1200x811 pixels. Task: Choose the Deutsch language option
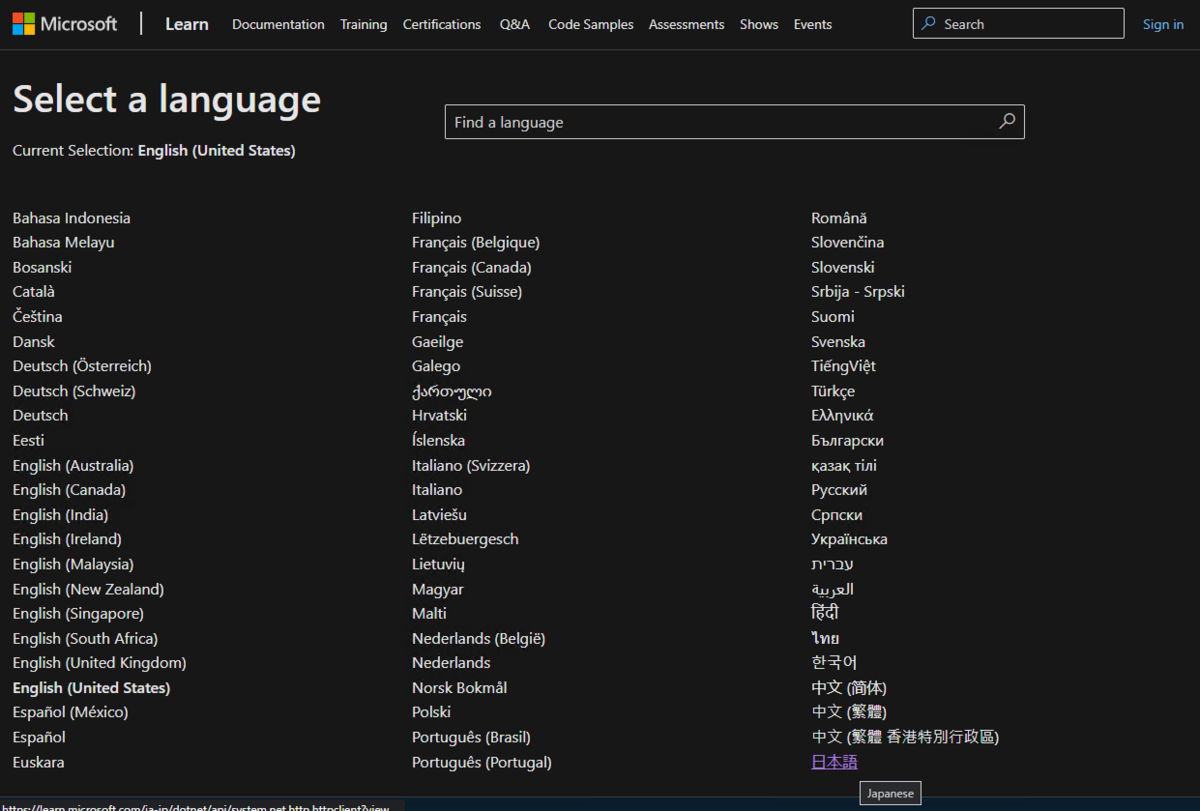40,415
